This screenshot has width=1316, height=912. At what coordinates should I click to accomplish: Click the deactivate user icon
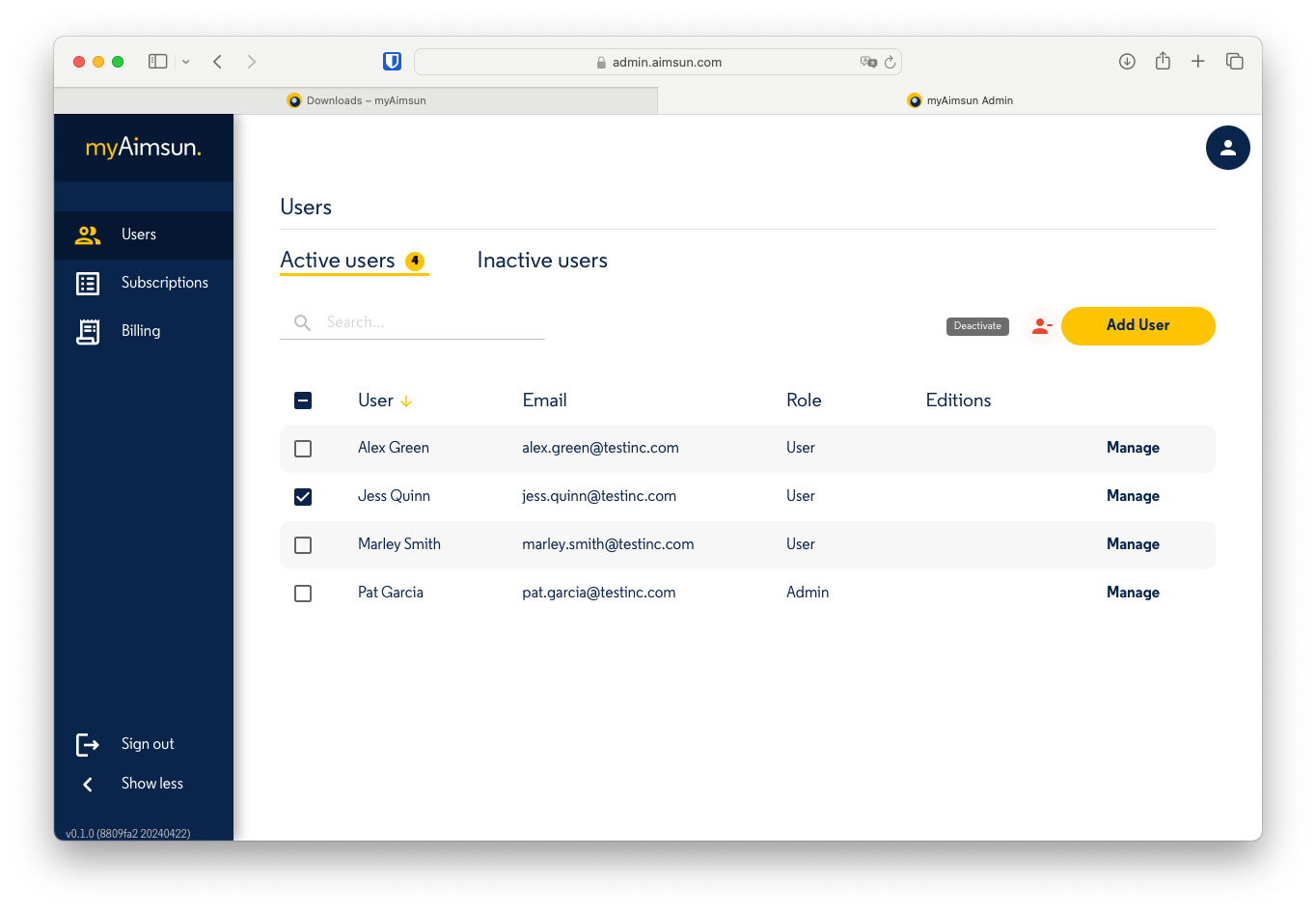(x=1040, y=326)
